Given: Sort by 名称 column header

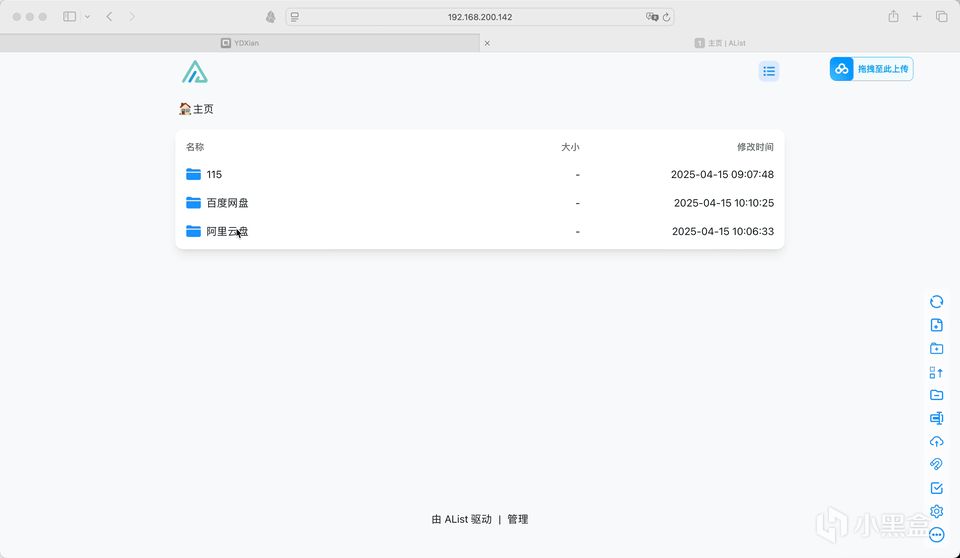Looking at the screenshot, I should pyautogui.click(x=195, y=147).
